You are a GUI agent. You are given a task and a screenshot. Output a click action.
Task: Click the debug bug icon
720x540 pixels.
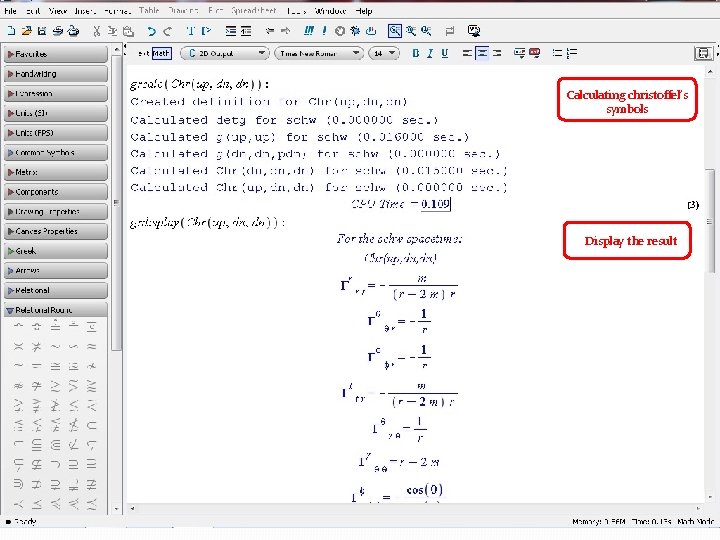point(355,31)
